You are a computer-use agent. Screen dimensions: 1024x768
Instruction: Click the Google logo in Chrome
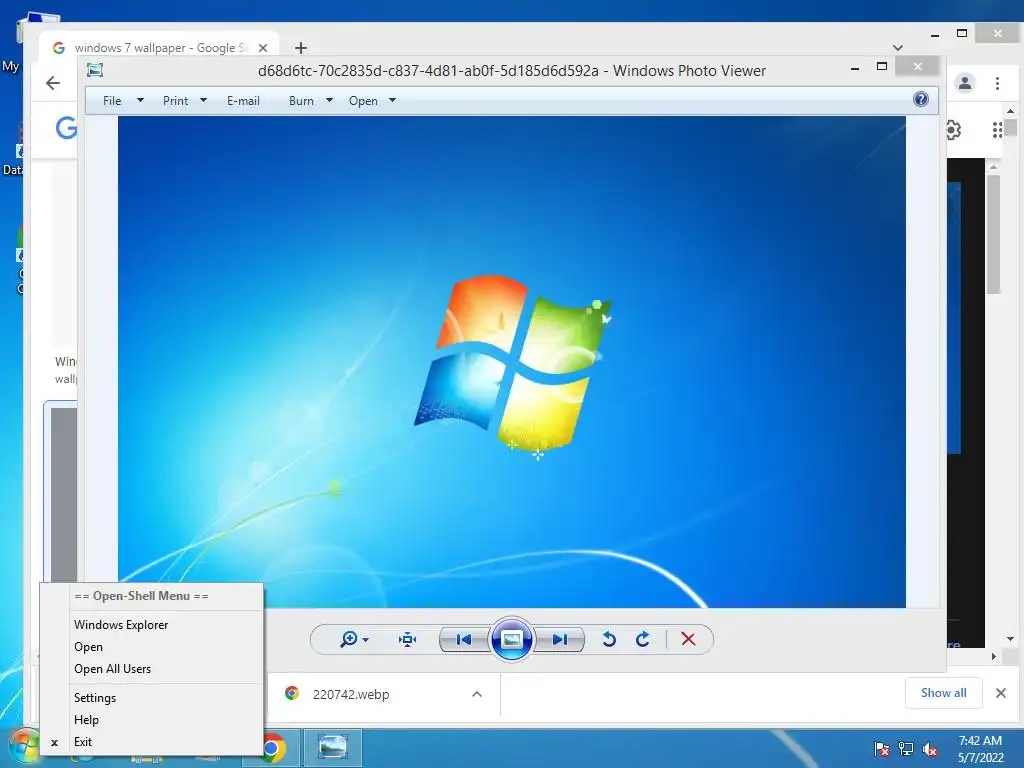coord(66,127)
